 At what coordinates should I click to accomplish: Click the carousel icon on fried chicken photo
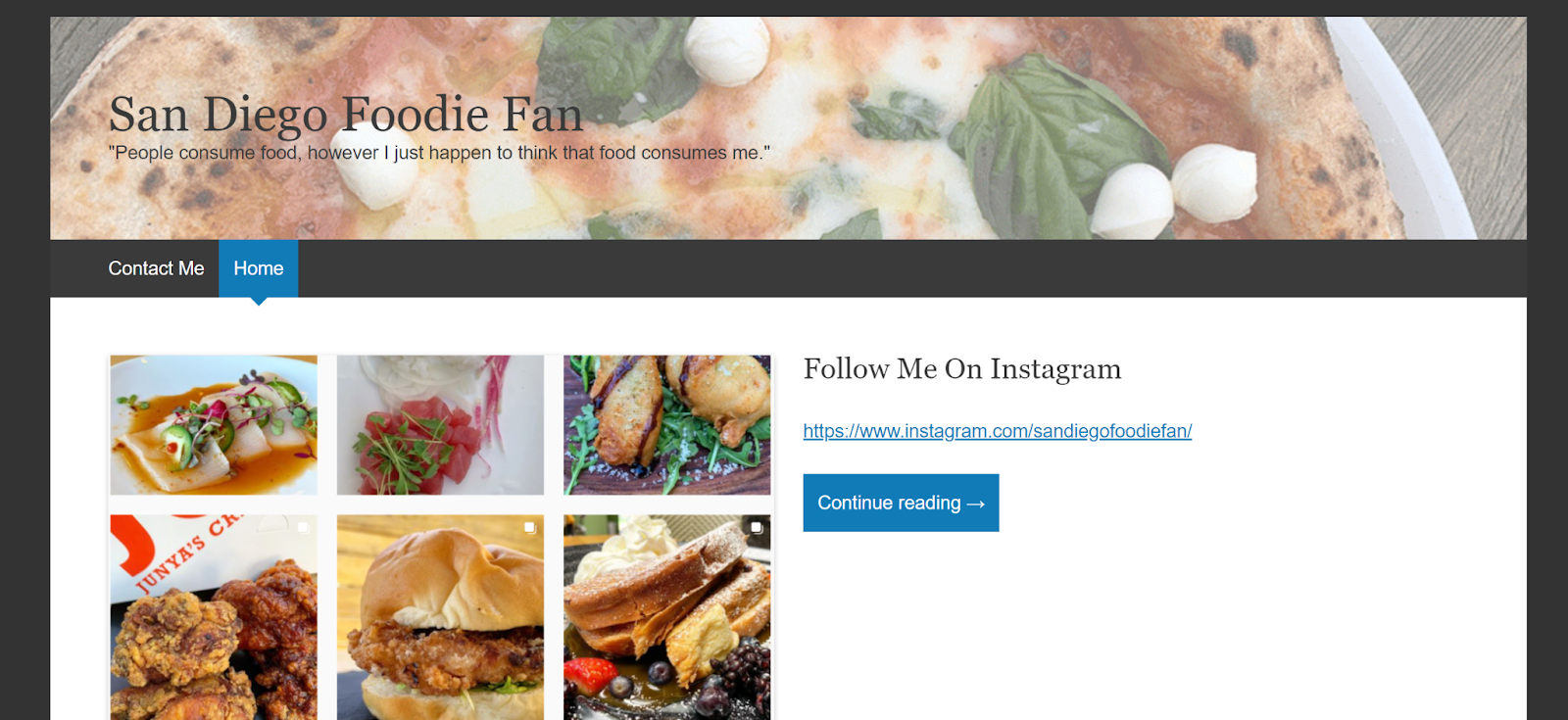tap(303, 527)
